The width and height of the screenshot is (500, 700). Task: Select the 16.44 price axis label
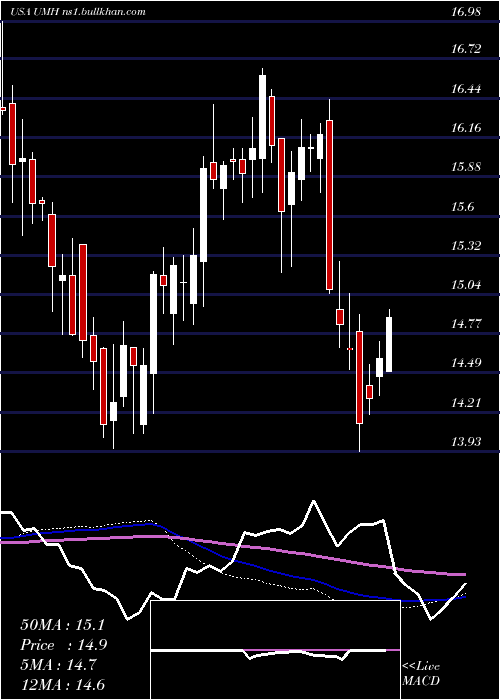(466, 89)
